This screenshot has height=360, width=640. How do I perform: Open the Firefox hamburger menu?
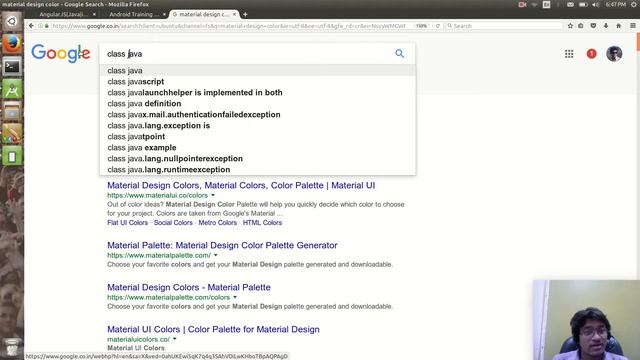tap(633, 26)
